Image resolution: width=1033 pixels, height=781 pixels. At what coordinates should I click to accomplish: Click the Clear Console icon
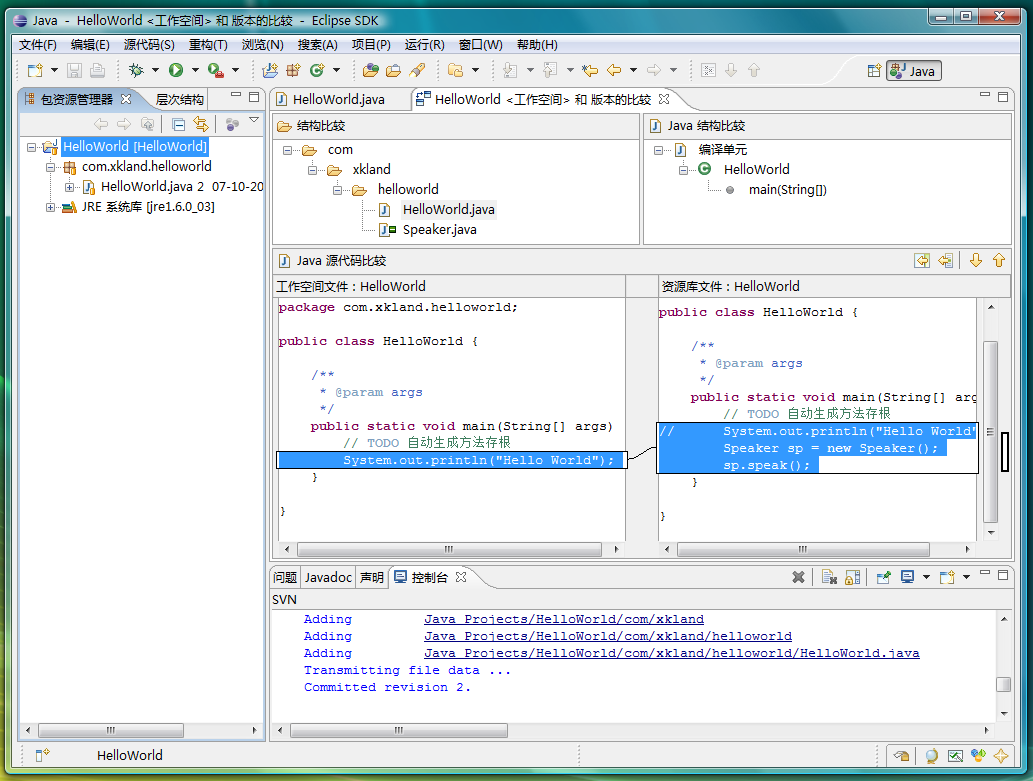coord(829,577)
